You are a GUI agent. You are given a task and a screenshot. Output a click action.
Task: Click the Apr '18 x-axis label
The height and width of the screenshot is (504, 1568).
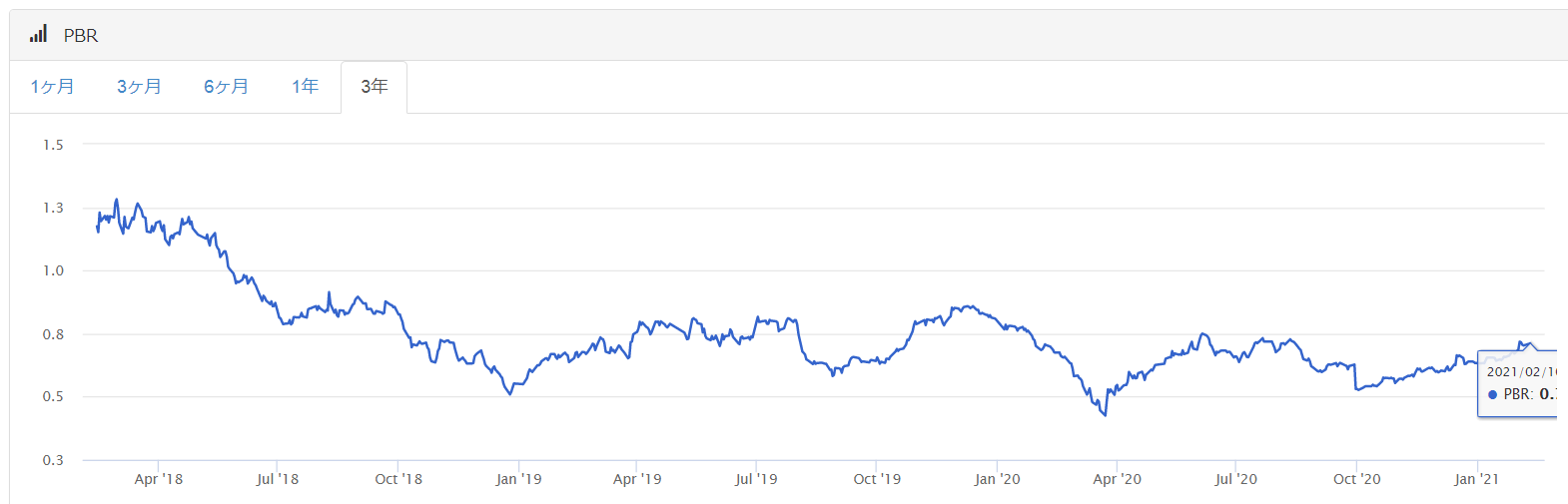click(x=159, y=479)
